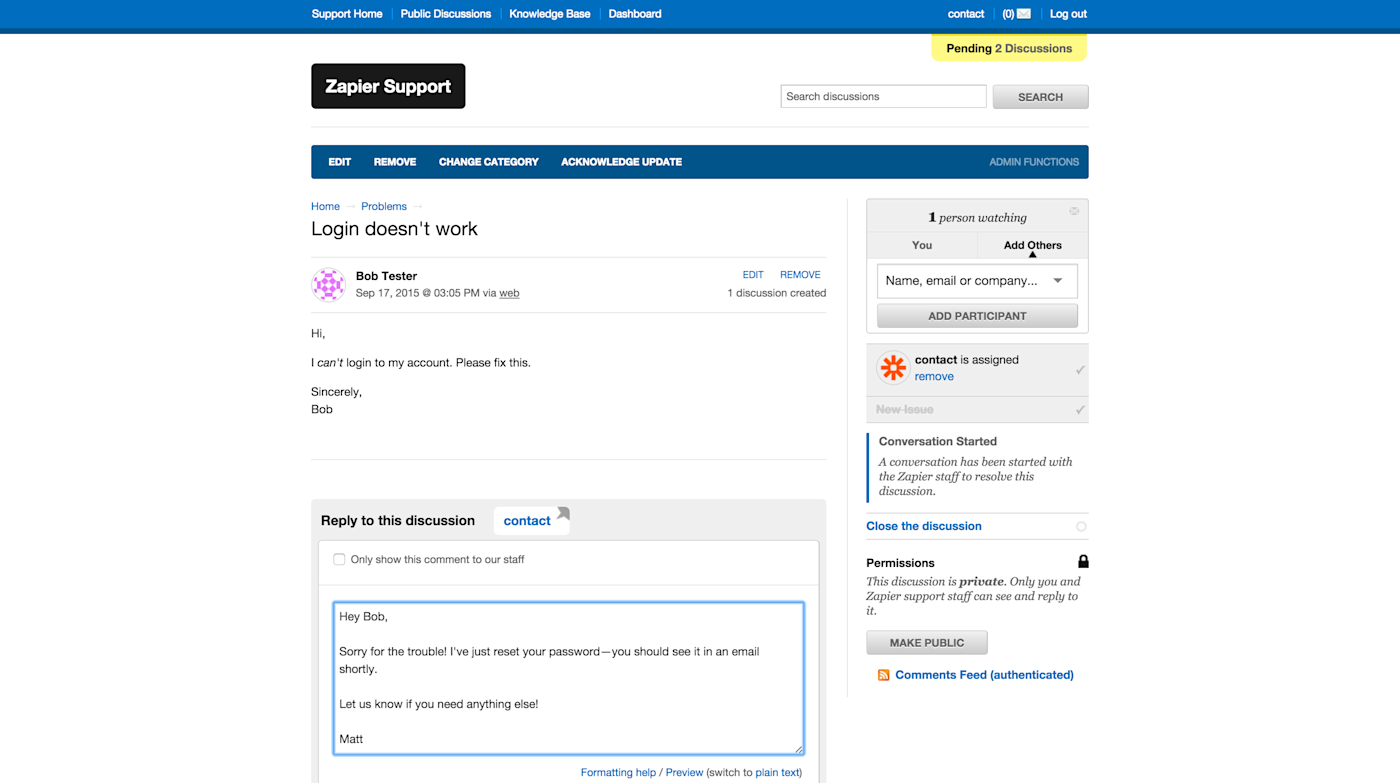This screenshot has height=783, width=1400.
Task: Open the Knowledge Base
Action: coord(550,14)
